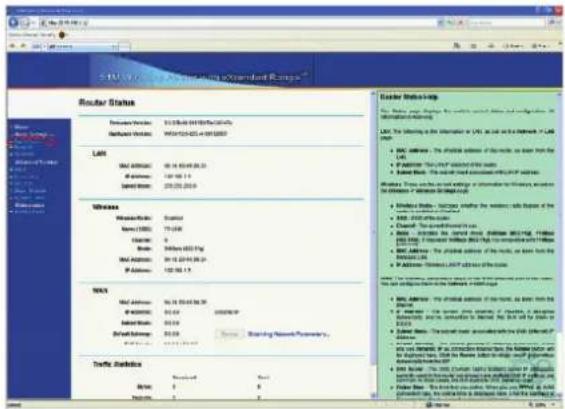Click the LAN section heading

99,154
